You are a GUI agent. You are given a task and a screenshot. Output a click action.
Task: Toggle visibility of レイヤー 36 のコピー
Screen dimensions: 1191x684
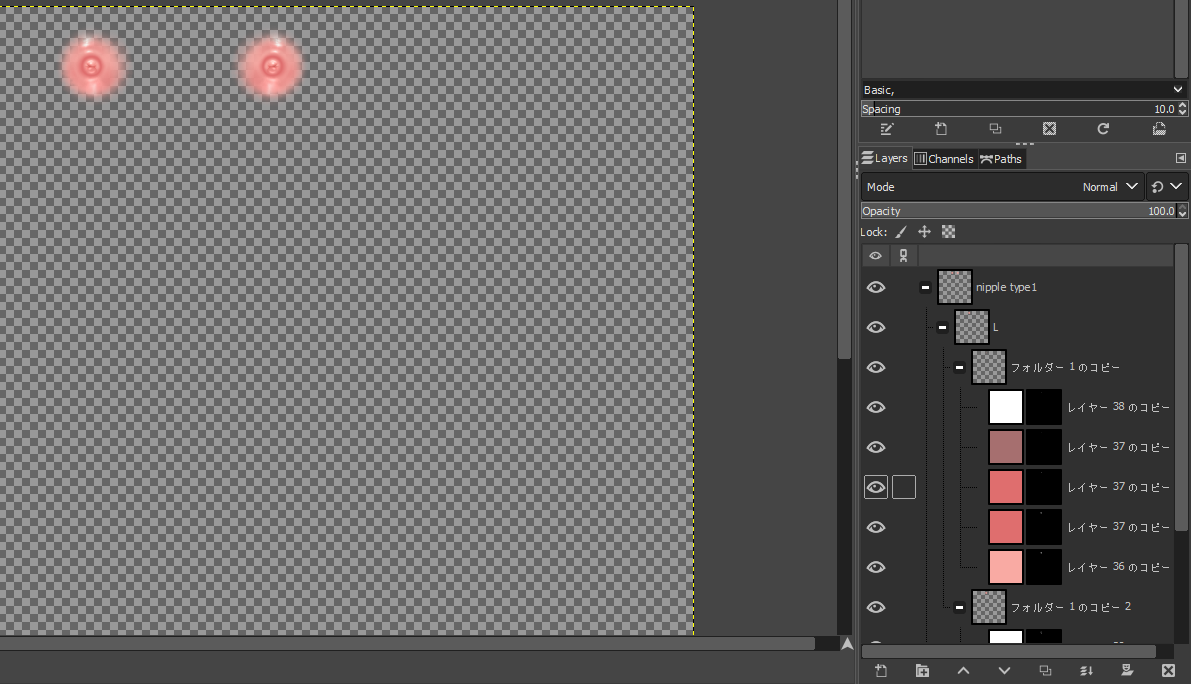tap(876, 567)
